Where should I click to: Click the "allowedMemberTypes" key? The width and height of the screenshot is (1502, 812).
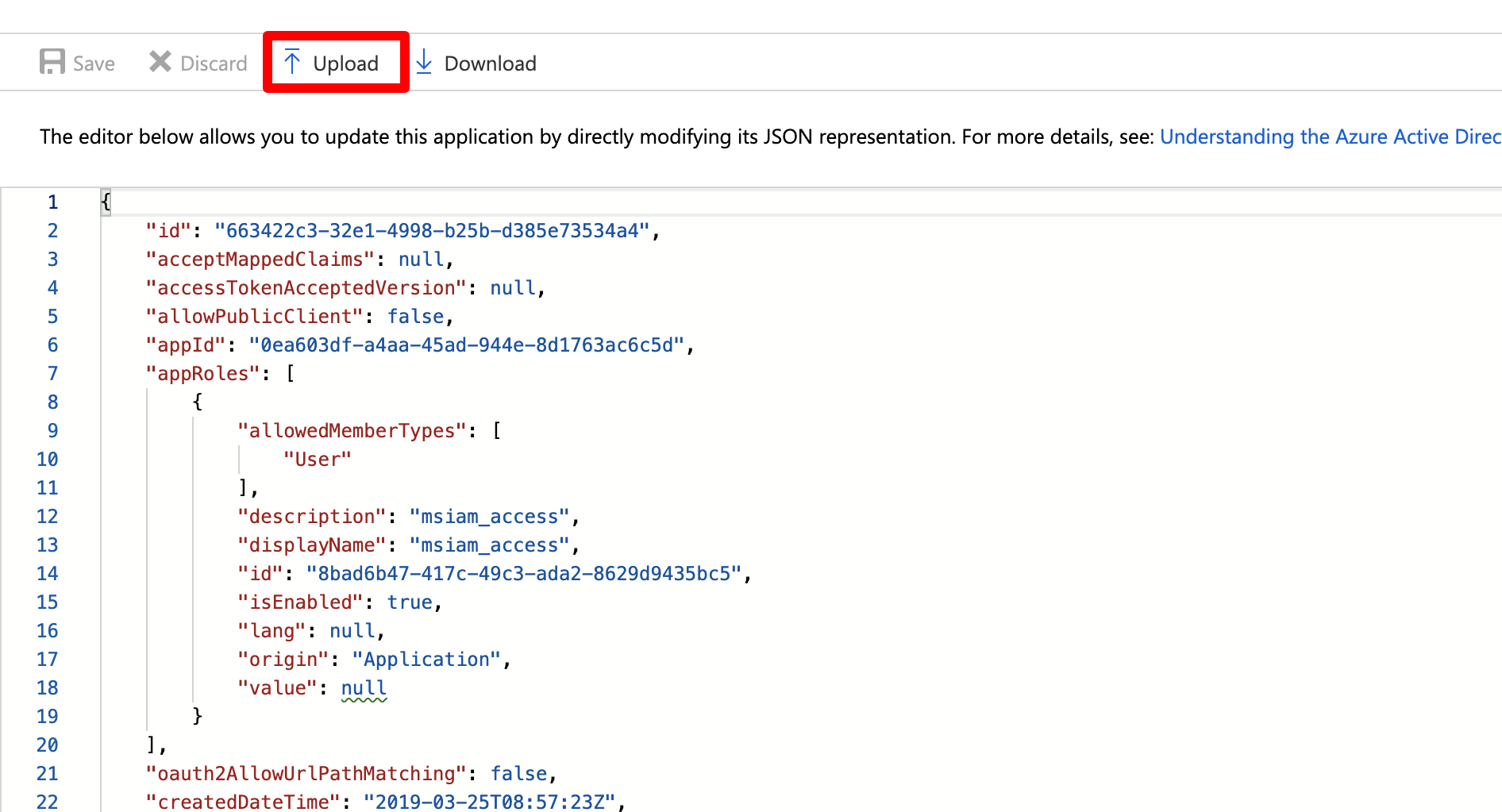click(x=352, y=431)
